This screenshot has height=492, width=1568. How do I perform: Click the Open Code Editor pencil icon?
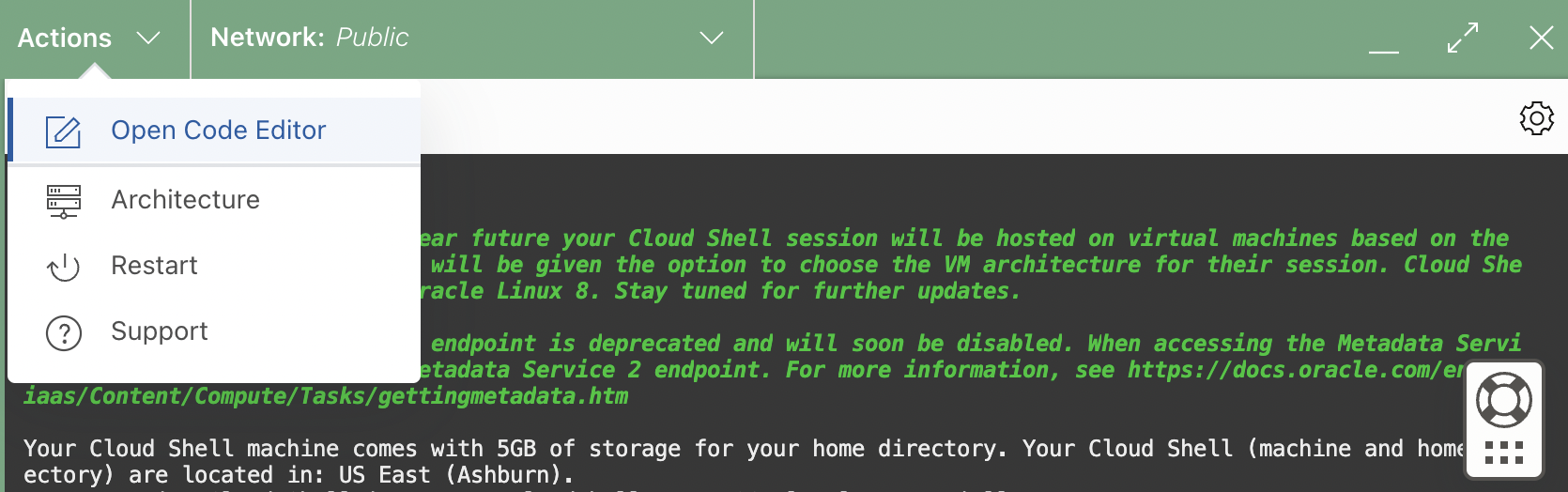coord(64,131)
